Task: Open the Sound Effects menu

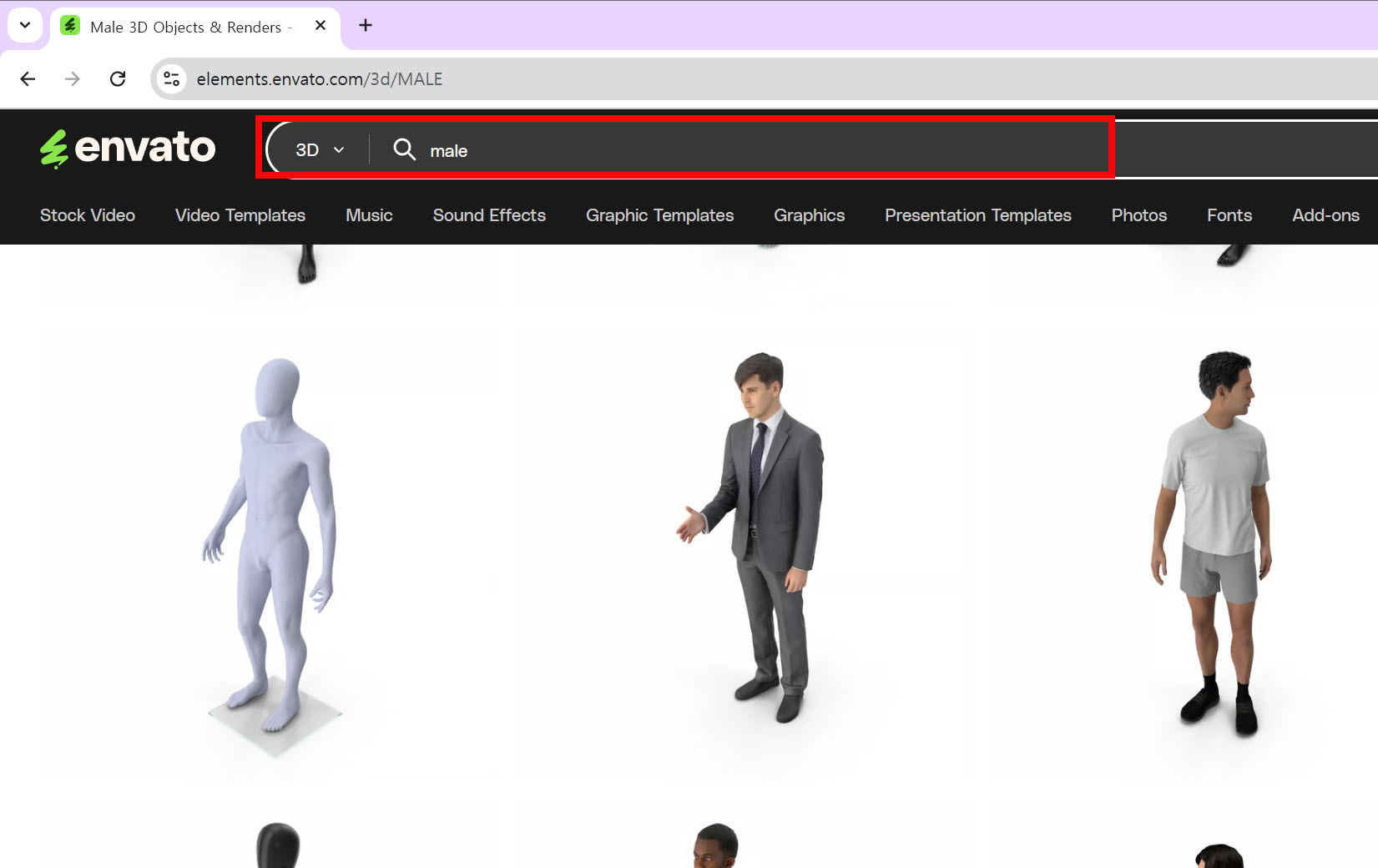Action: [489, 215]
